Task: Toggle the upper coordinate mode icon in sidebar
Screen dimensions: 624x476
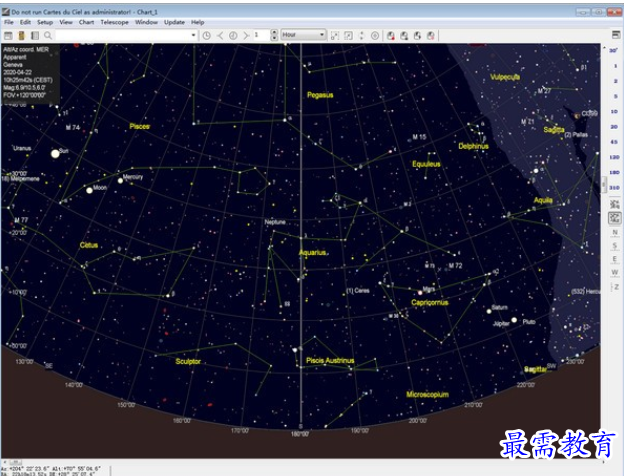Action: [x=615, y=204]
